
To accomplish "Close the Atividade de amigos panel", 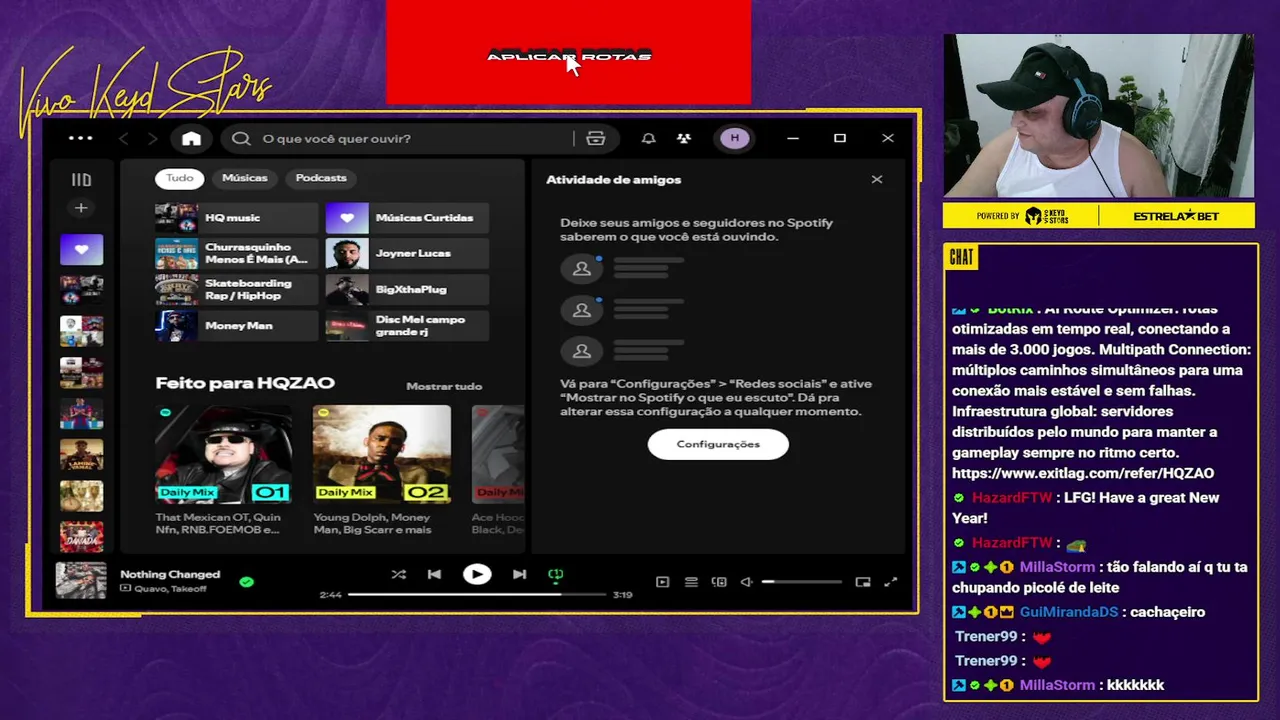I will point(877,180).
